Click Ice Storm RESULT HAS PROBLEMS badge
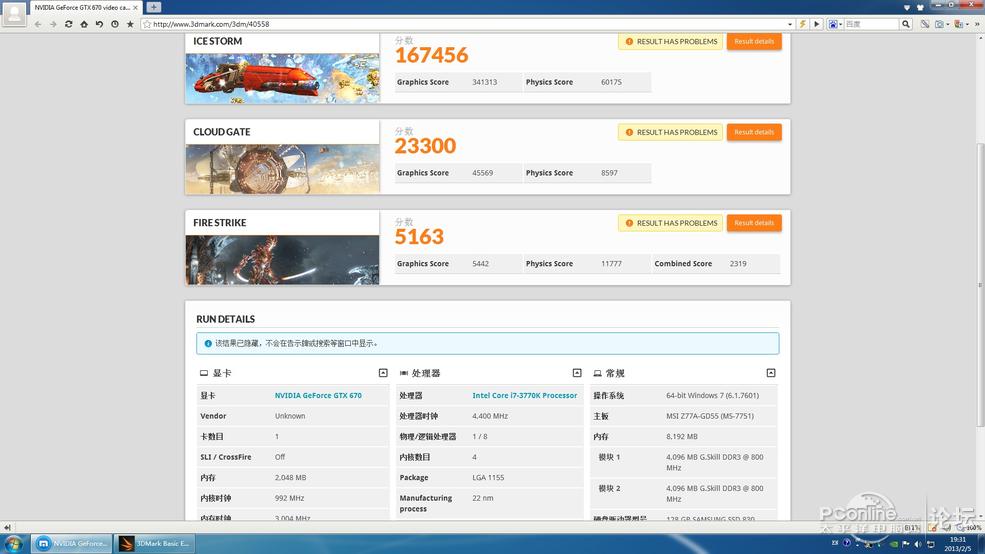This screenshot has height=554, width=985. point(670,41)
